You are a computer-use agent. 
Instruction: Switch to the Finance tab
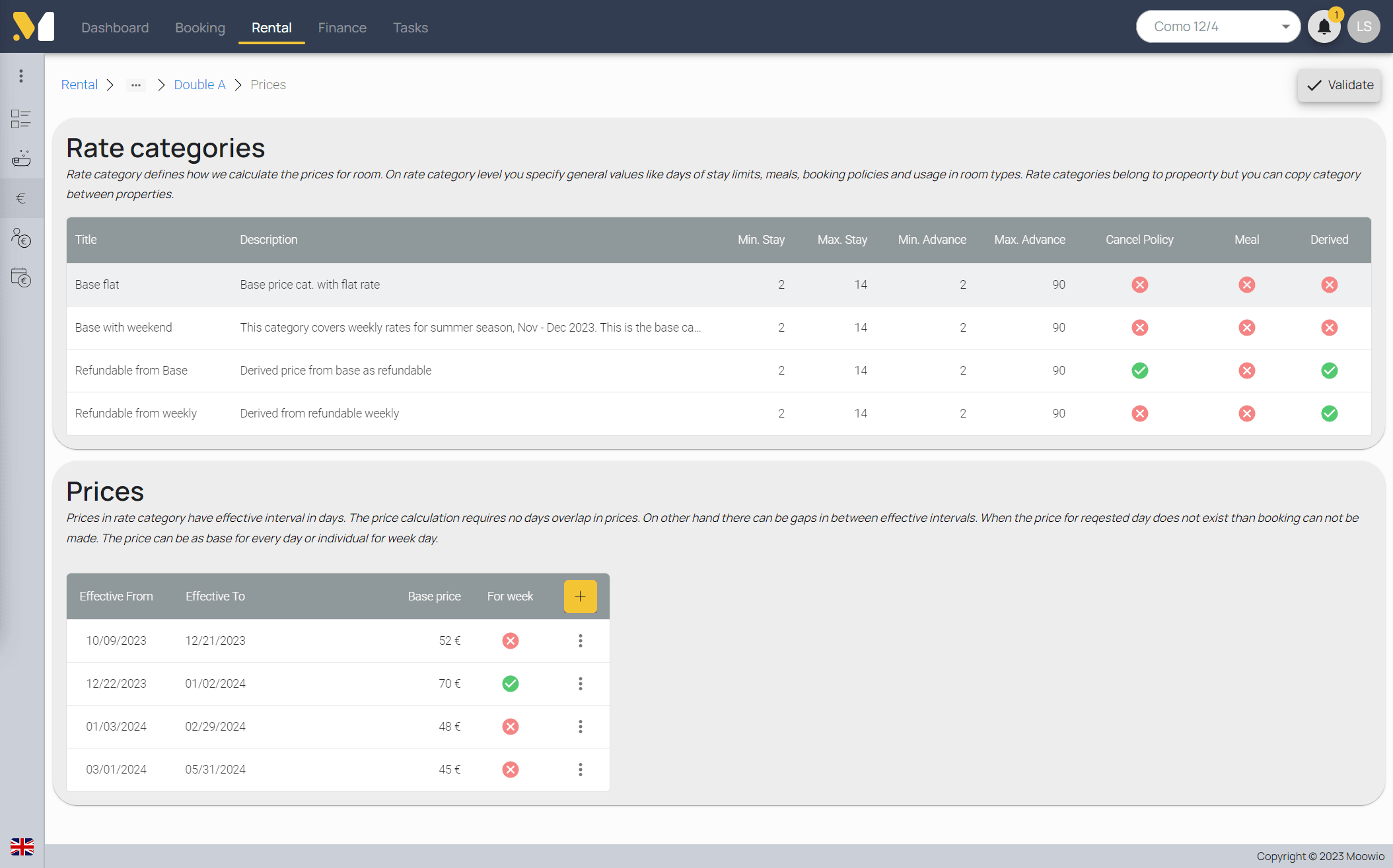click(x=341, y=28)
